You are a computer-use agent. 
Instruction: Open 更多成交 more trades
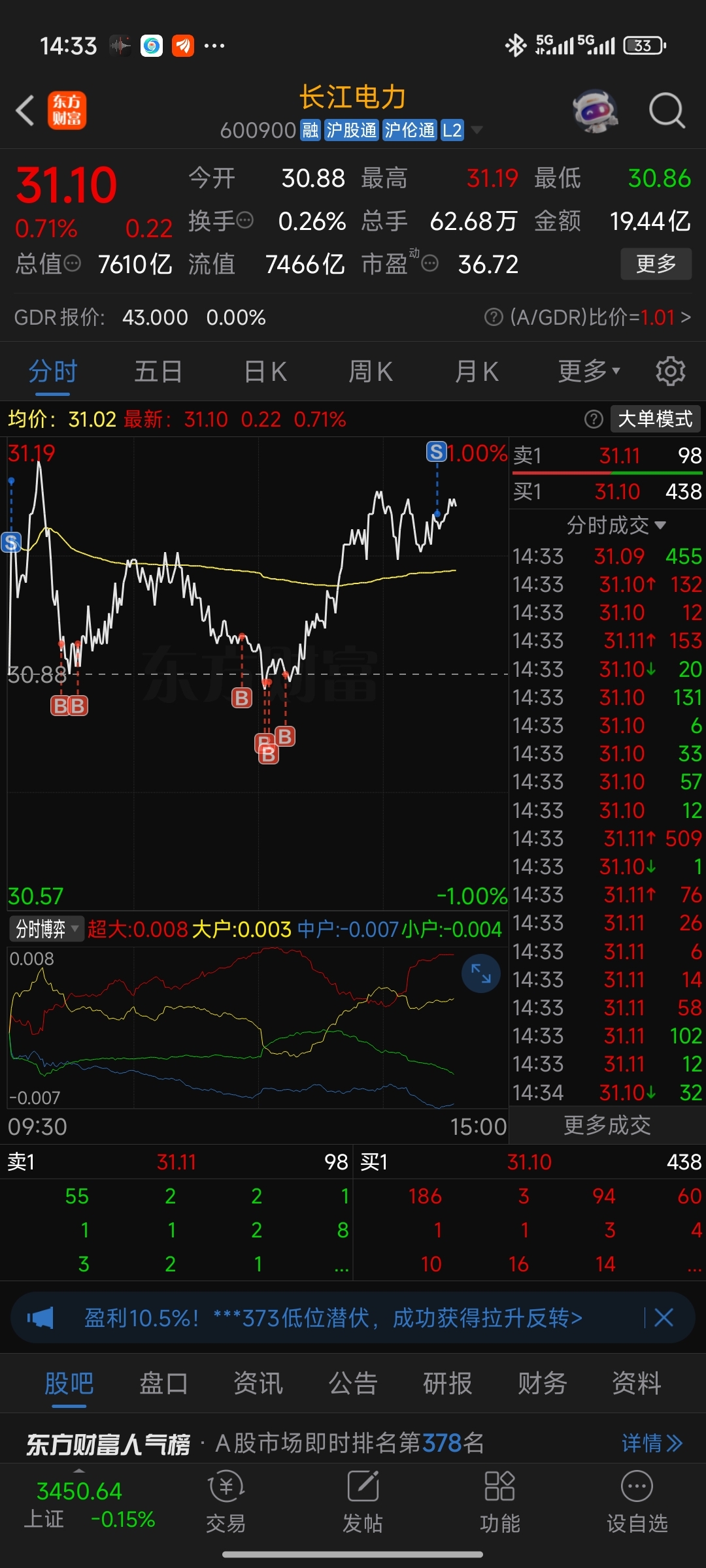click(x=607, y=1124)
